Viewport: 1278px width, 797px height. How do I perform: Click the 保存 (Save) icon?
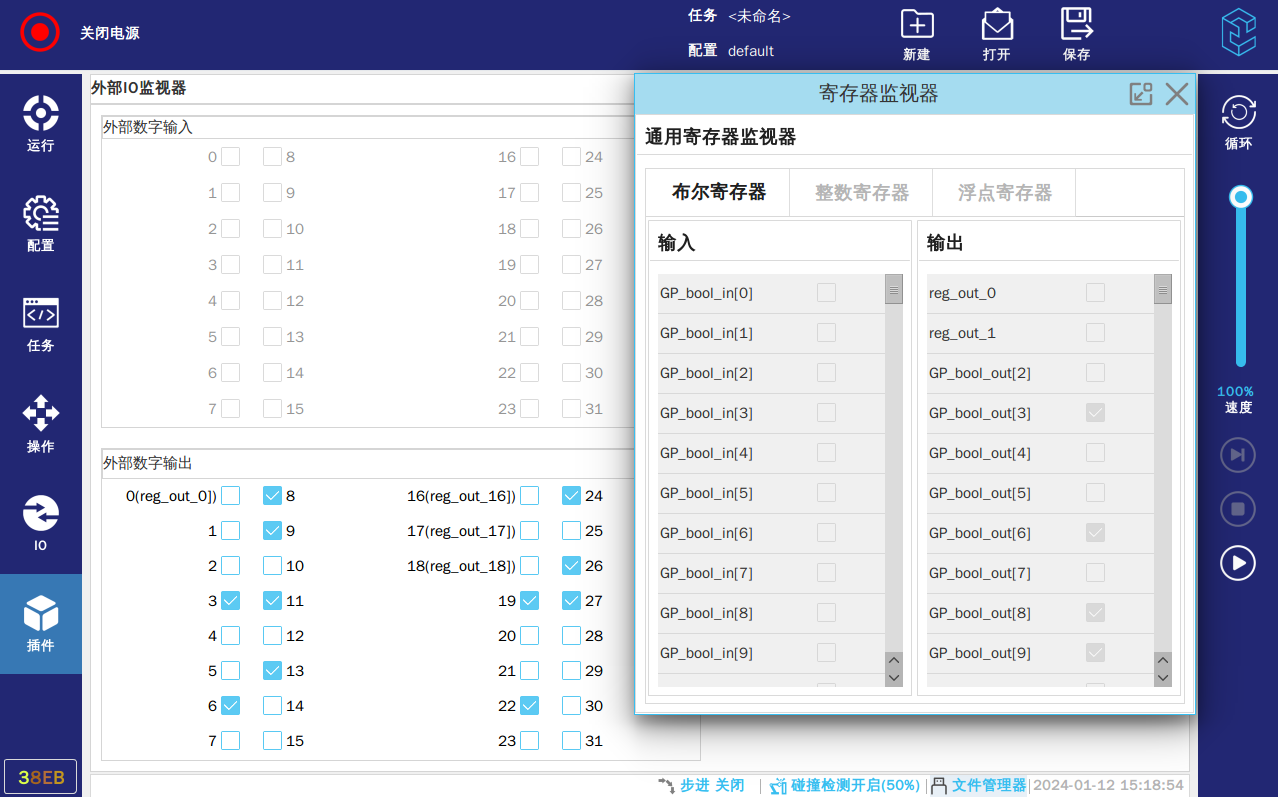(1076, 35)
